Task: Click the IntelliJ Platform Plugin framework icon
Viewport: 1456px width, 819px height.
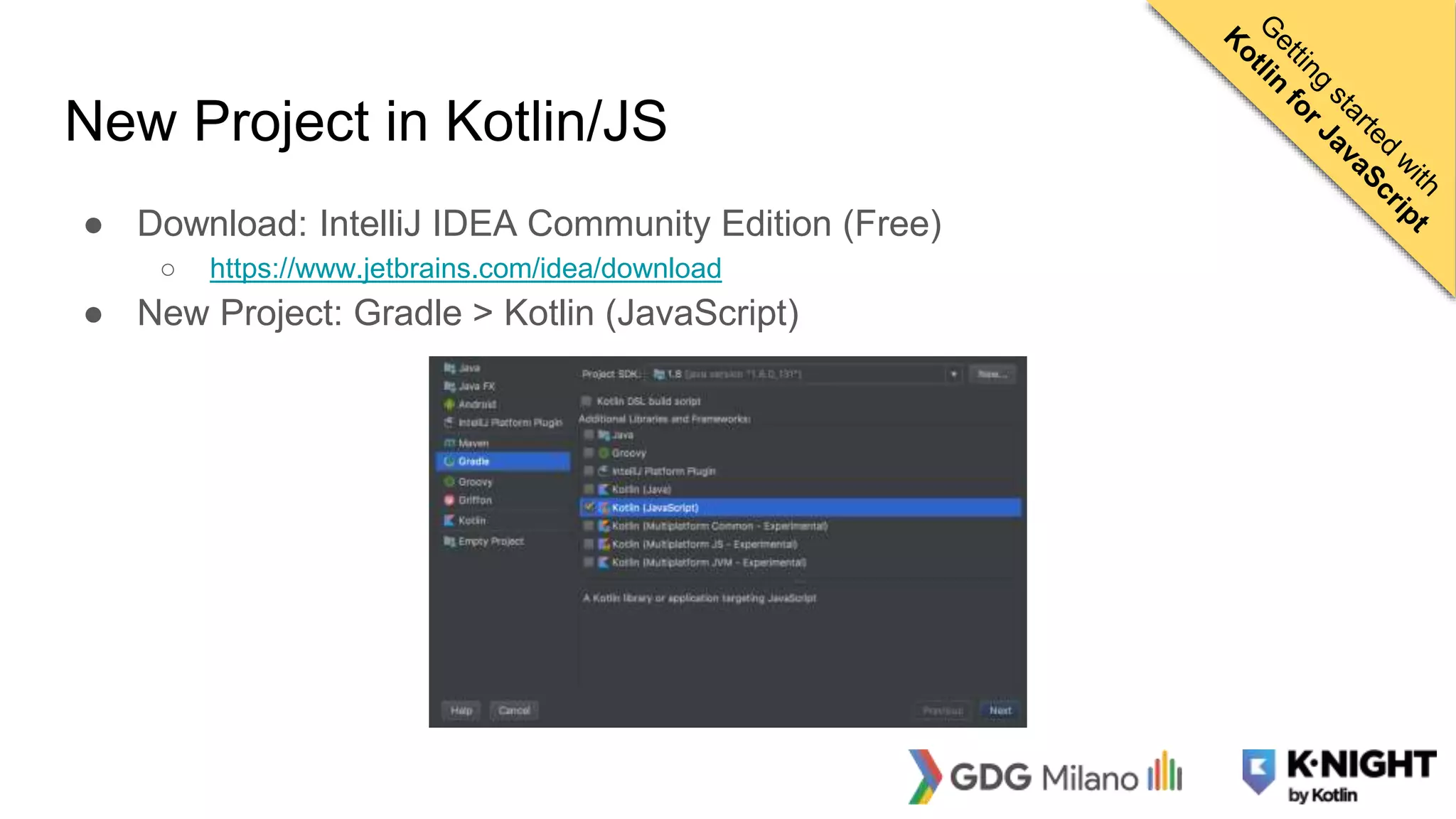Action: point(604,471)
